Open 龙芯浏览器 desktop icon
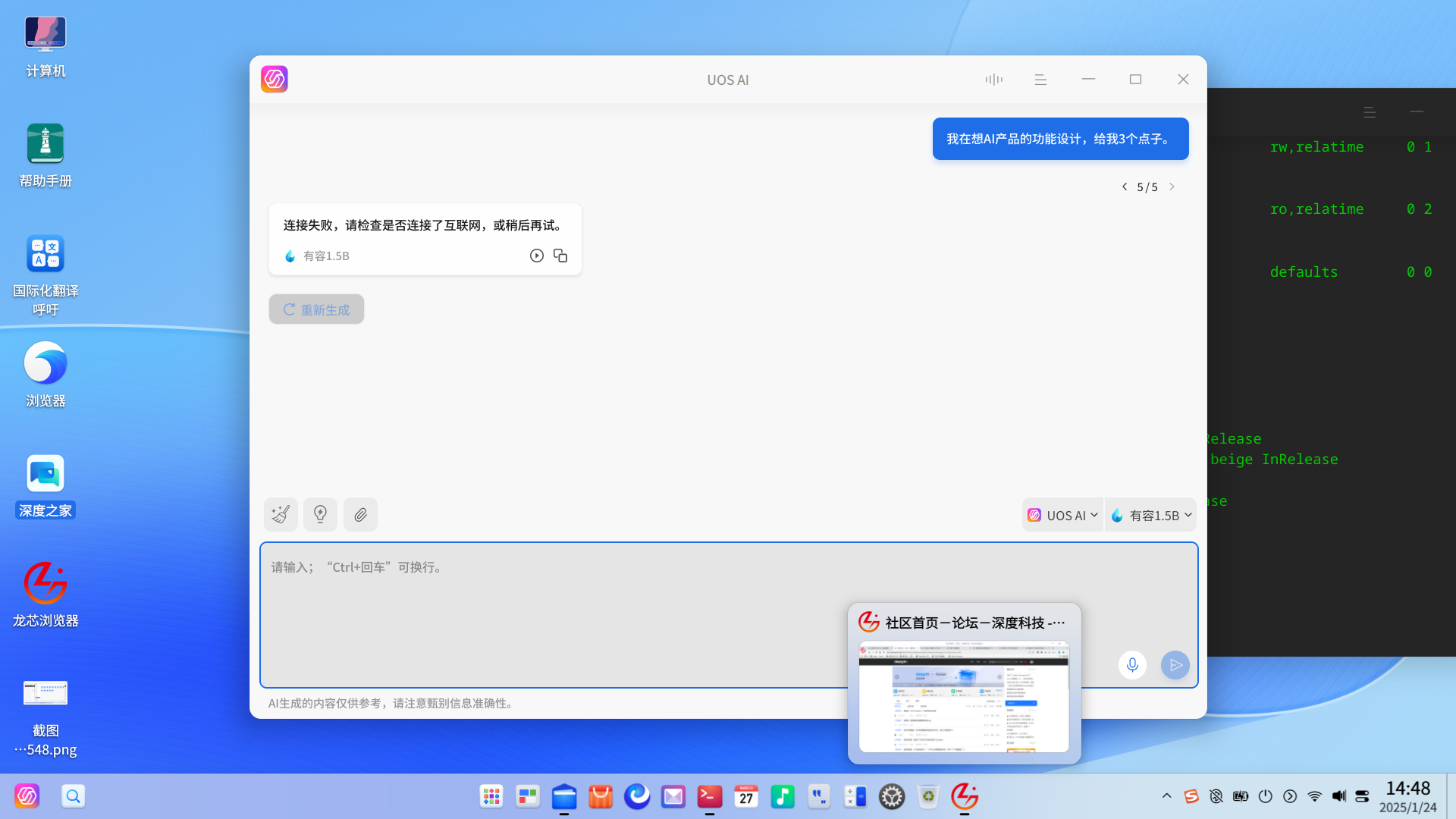Image resolution: width=1456 pixels, height=819 pixels. point(45,596)
